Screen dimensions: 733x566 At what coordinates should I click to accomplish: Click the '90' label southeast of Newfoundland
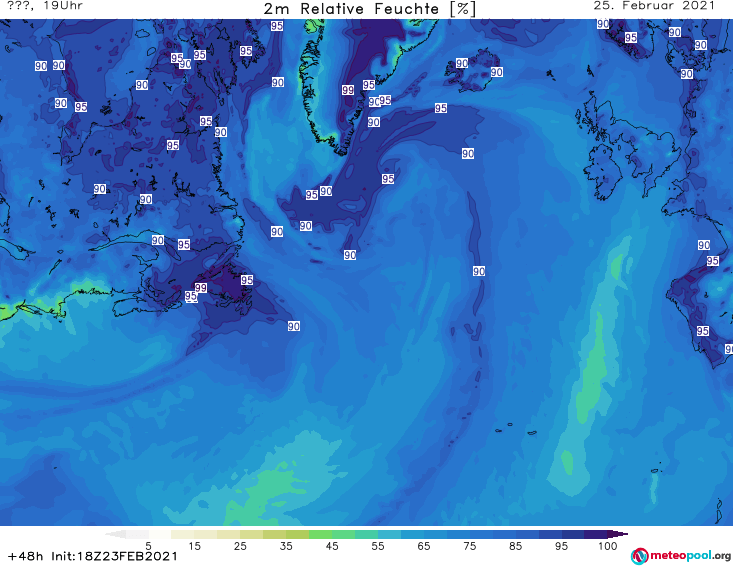294,326
